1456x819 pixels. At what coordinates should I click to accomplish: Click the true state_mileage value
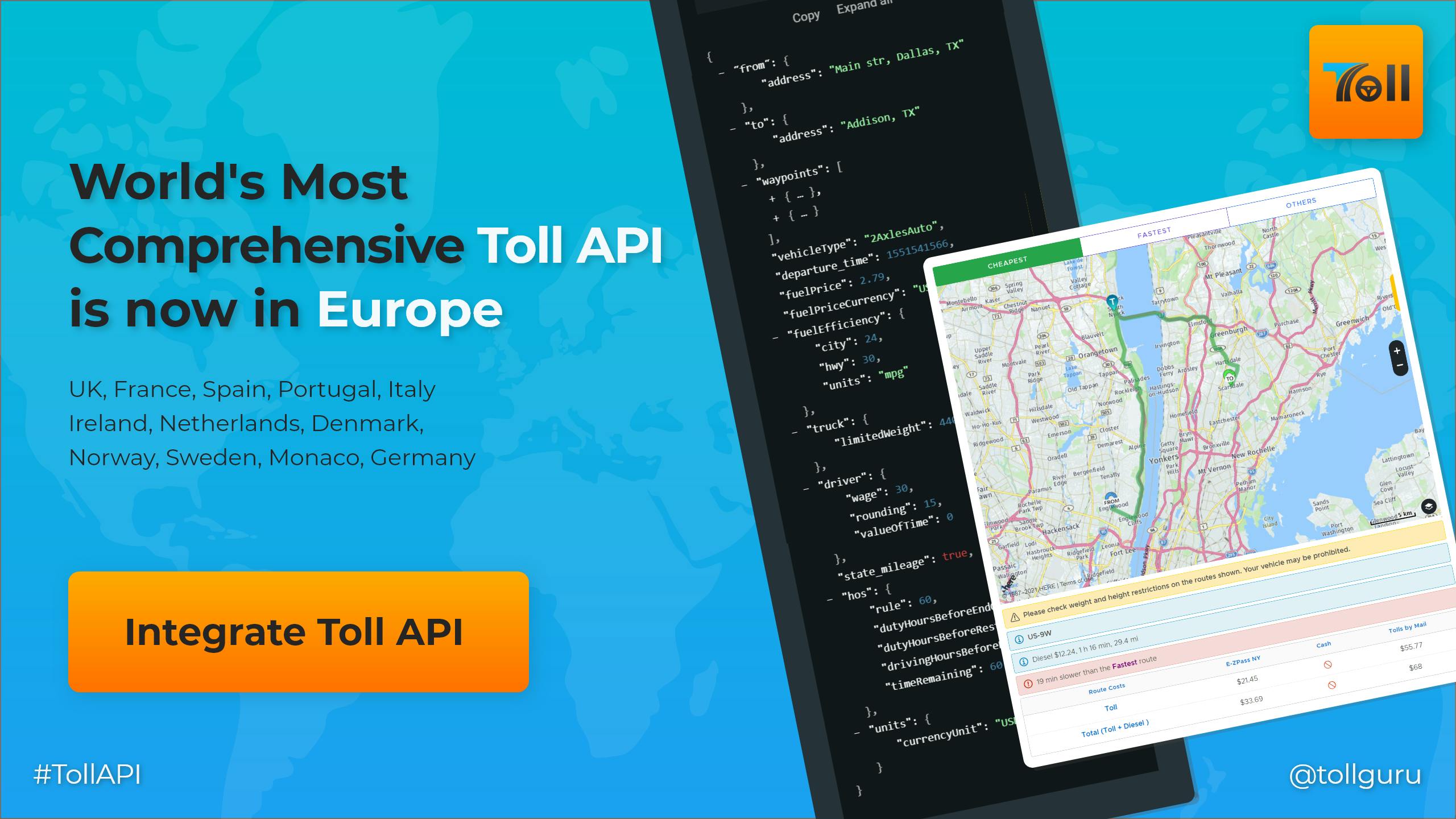[954, 554]
